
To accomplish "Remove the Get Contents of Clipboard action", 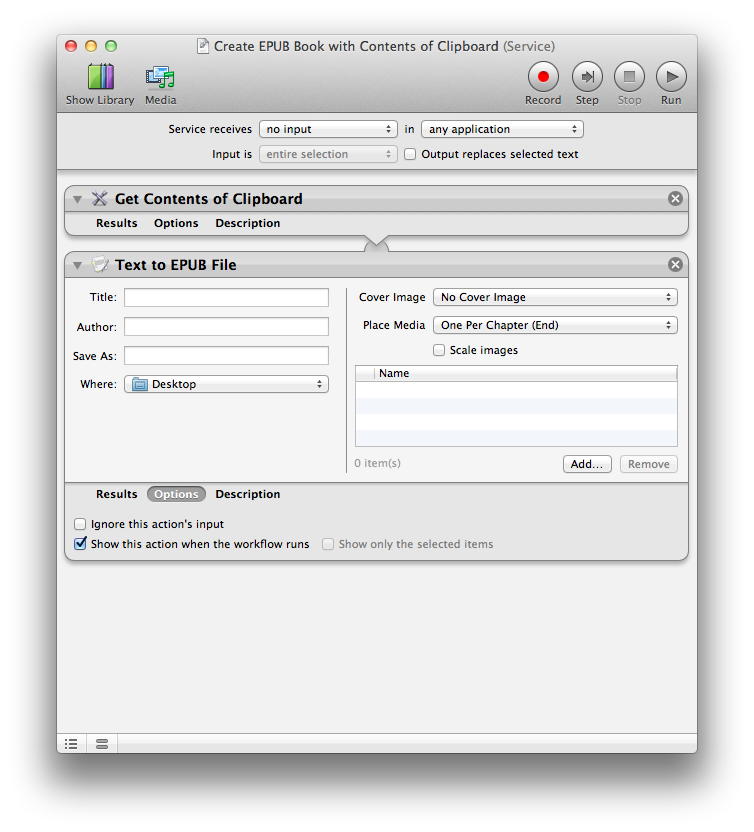I will 675,198.
